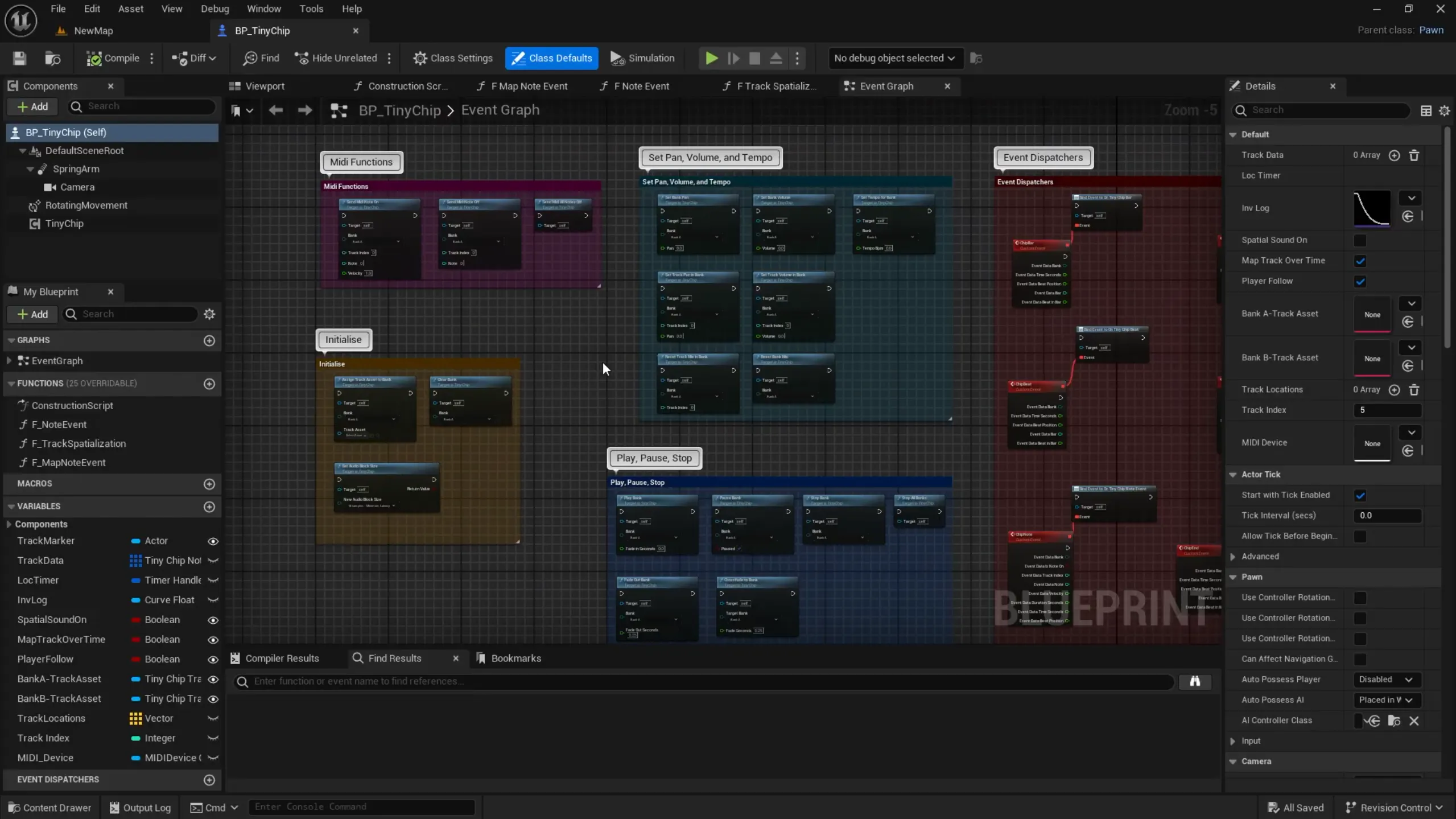The width and height of the screenshot is (1456, 819).
Task: Add a new variable with plus icon
Action: [x=209, y=507]
